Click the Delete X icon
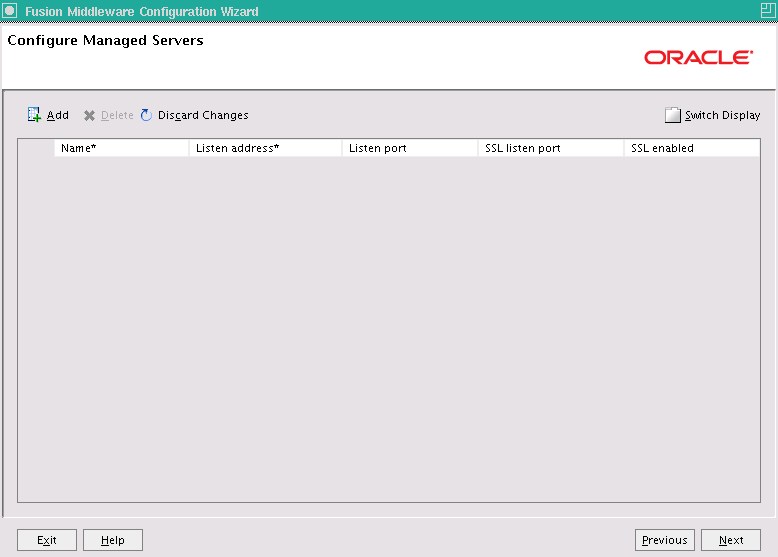The width and height of the screenshot is (778, 557). pyautogui.click(x=89, y=116)
